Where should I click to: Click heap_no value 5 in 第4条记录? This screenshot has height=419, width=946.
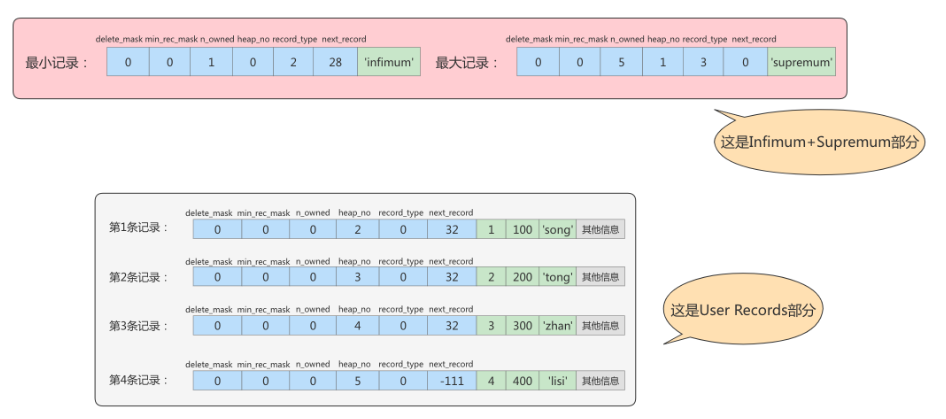[x=358, y=380]
